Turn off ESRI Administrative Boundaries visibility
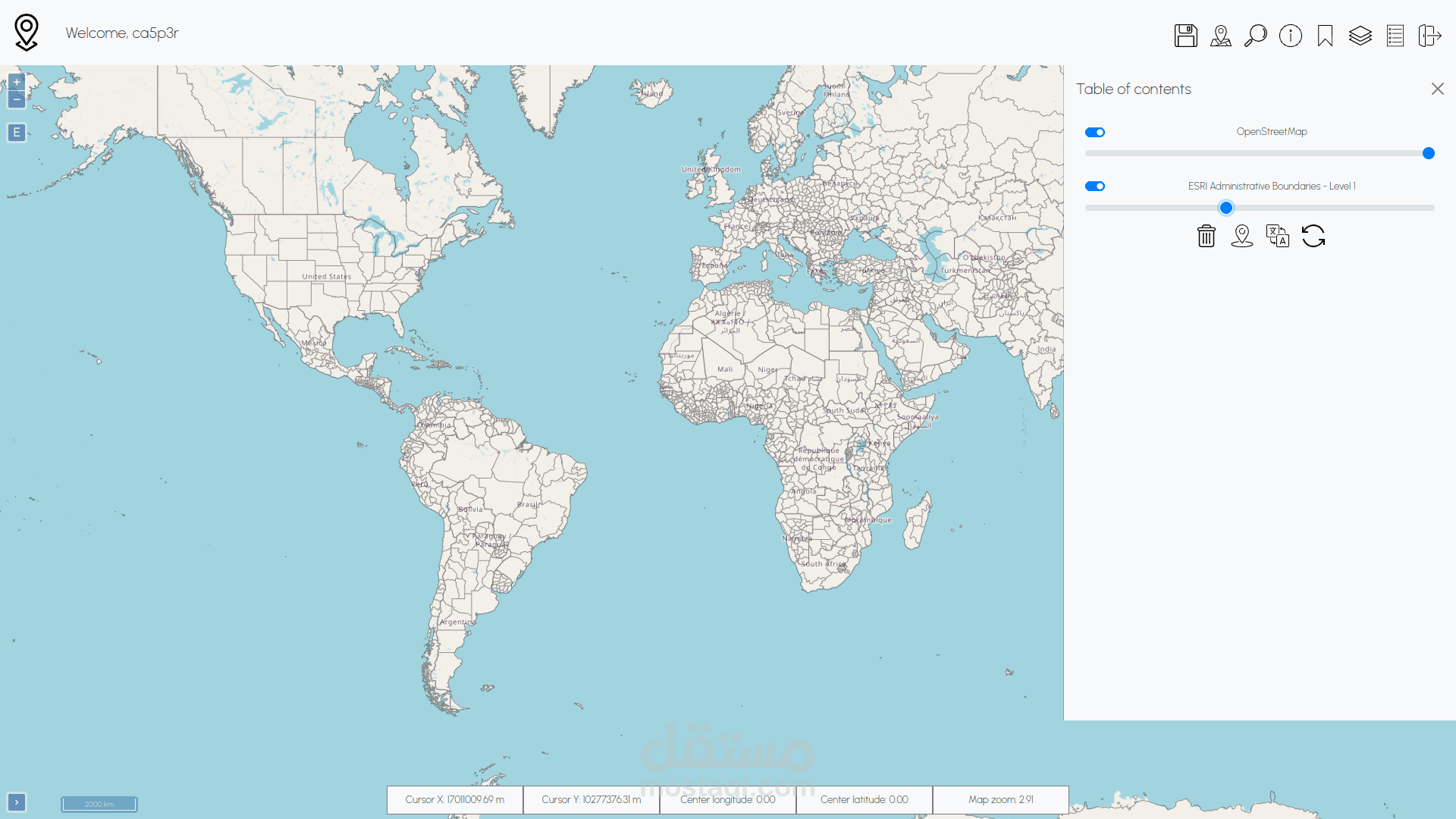1456x819 pixels. [x=1095, y=186]
